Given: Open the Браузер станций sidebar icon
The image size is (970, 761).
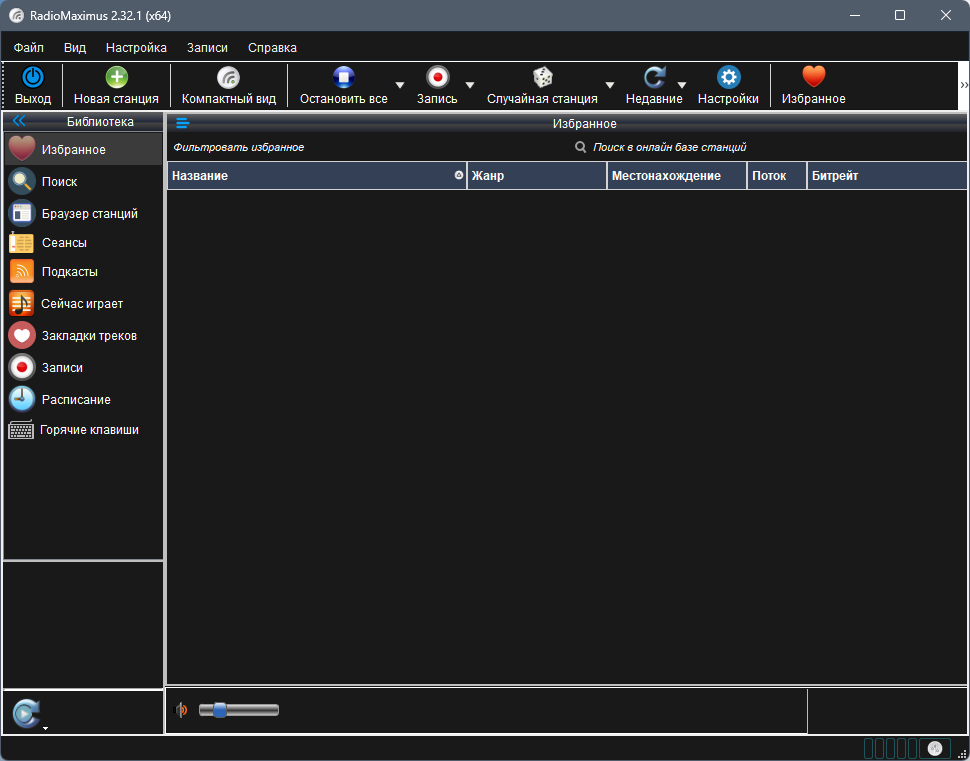Looking at the screenshot, I should pos(20,213).
